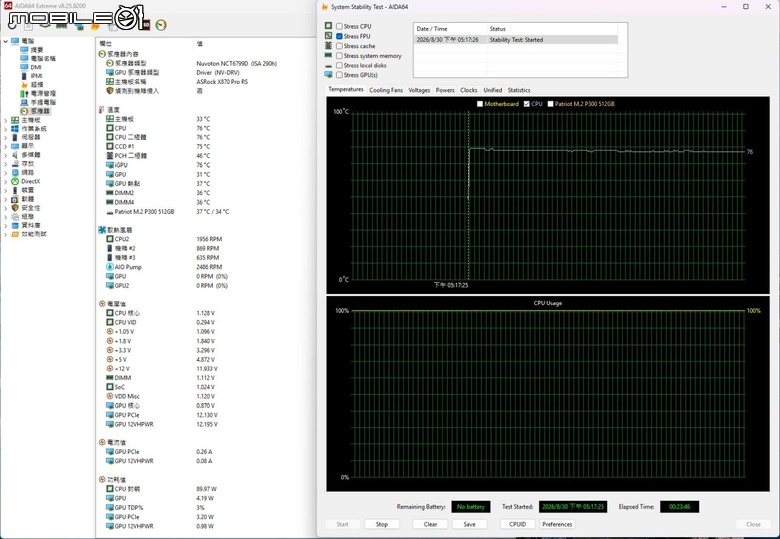Collapse the 電腦 tree node

[x=5, y=41]
